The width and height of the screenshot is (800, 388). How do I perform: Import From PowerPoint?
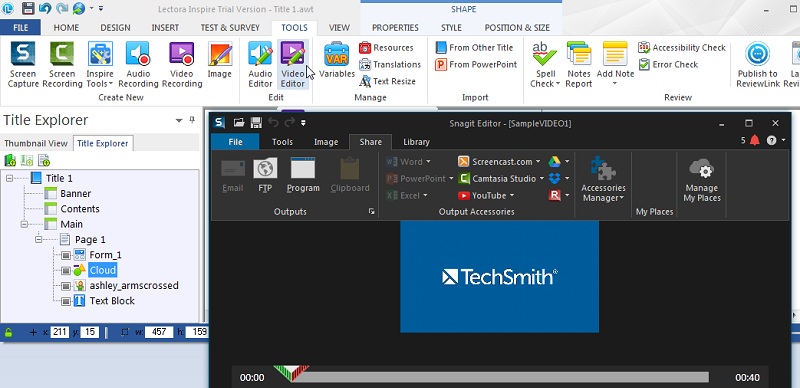pos(477,64)
